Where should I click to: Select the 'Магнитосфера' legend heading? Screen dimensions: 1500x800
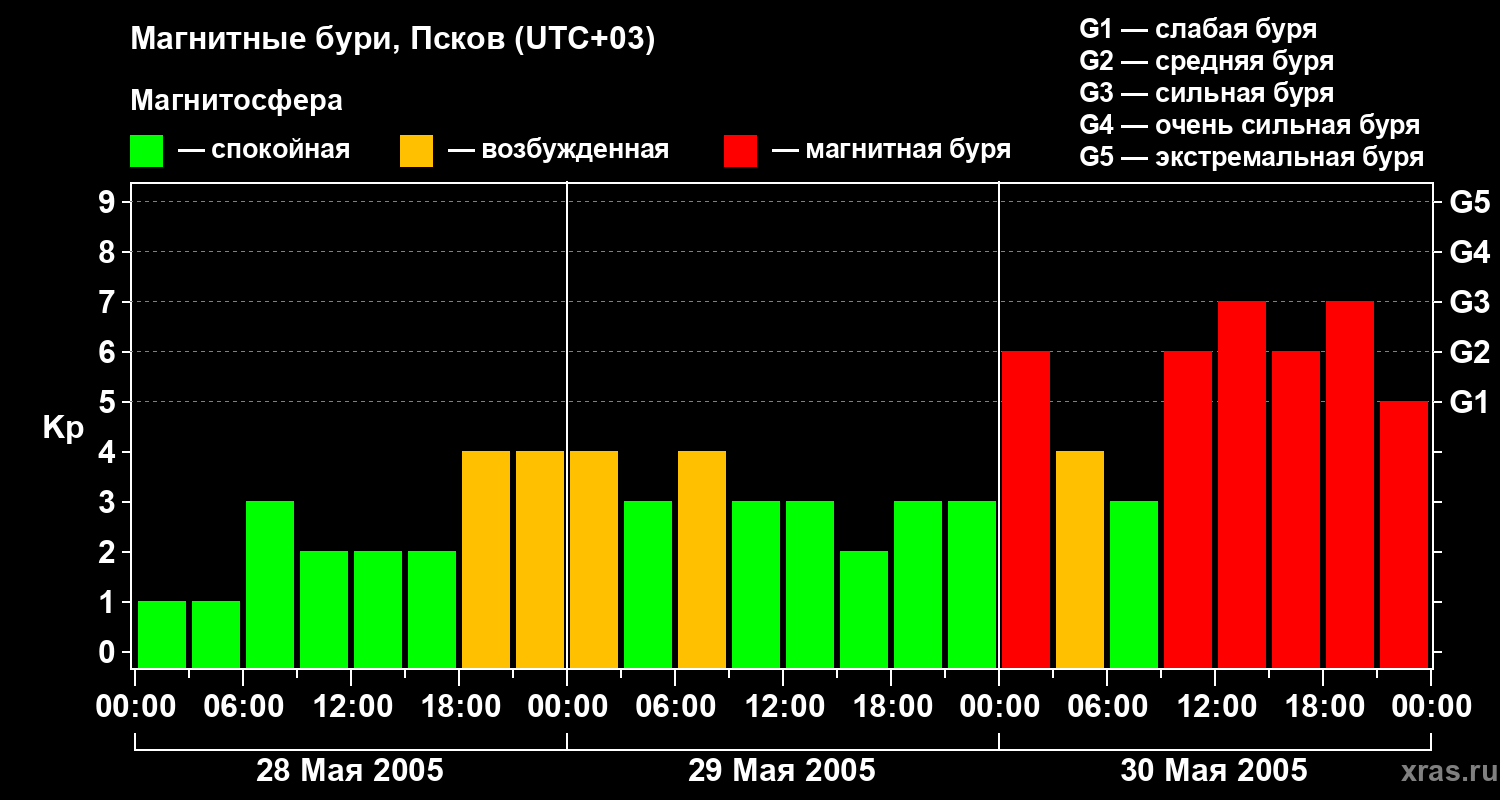click(236, 101)
